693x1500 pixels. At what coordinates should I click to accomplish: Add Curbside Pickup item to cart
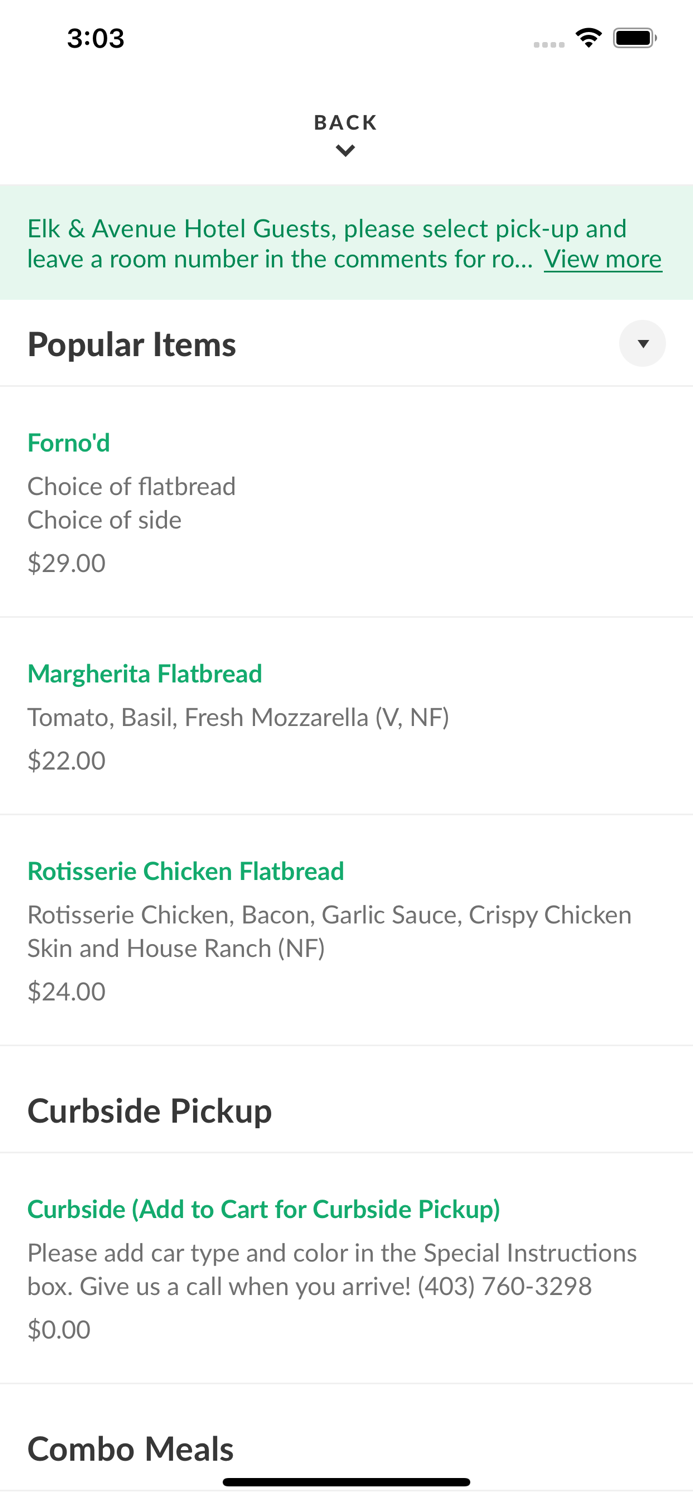click(263, 1209)
